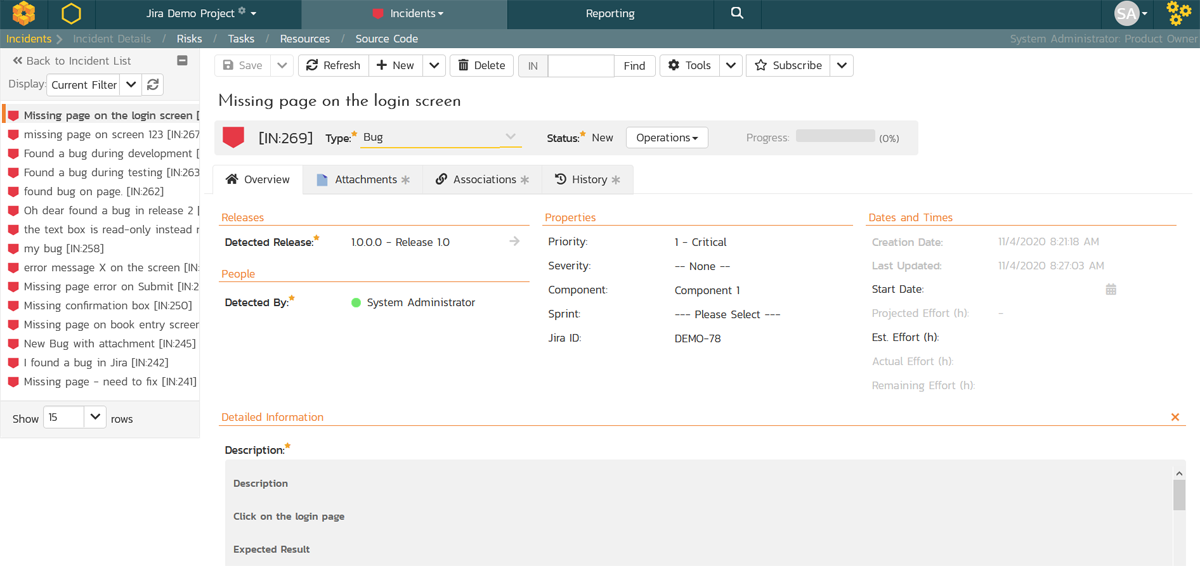Click the orange Spira home logo
Screen dimensions: 1200x566
[x=24, y=14]
